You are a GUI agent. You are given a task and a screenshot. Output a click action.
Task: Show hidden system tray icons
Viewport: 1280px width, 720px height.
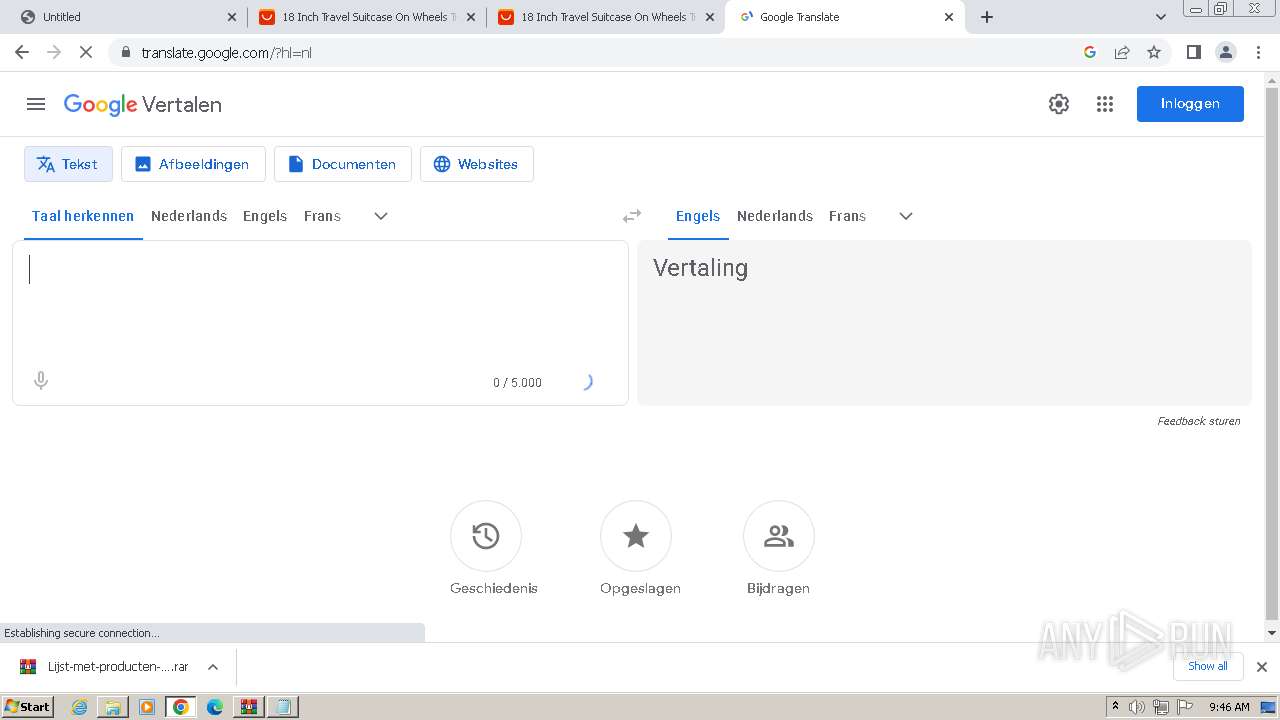[1115, 707]
